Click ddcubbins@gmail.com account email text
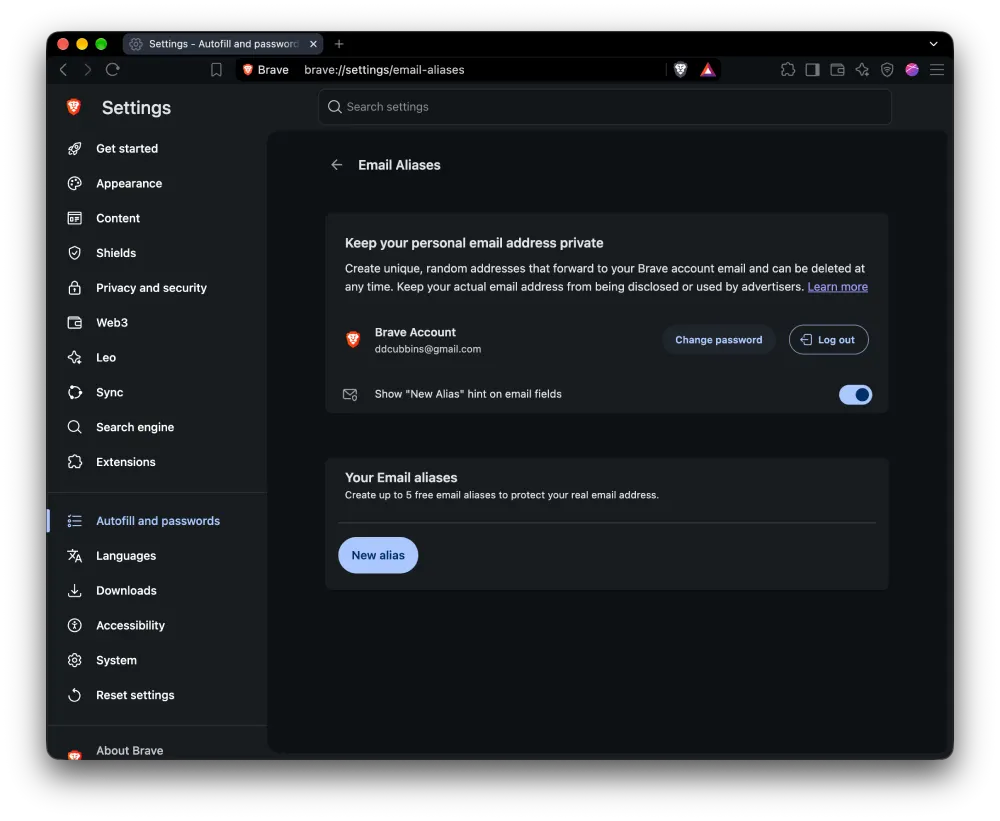 coord(428,349)
